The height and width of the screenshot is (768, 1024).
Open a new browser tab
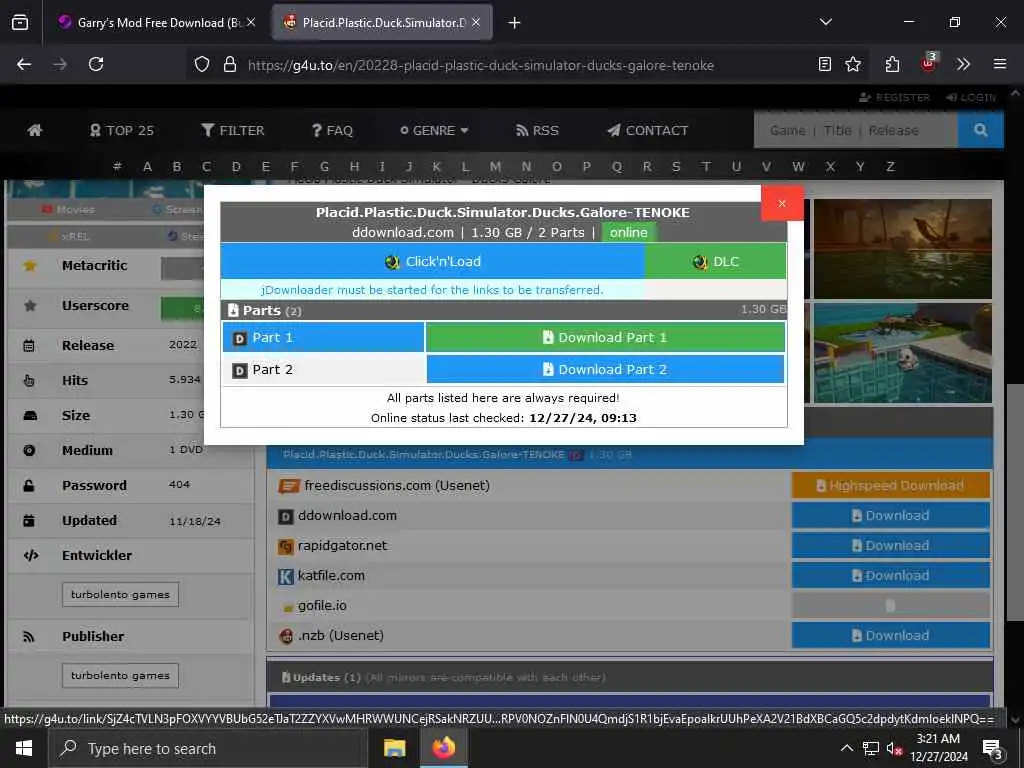pyautogui.click(x=515, y=23)
